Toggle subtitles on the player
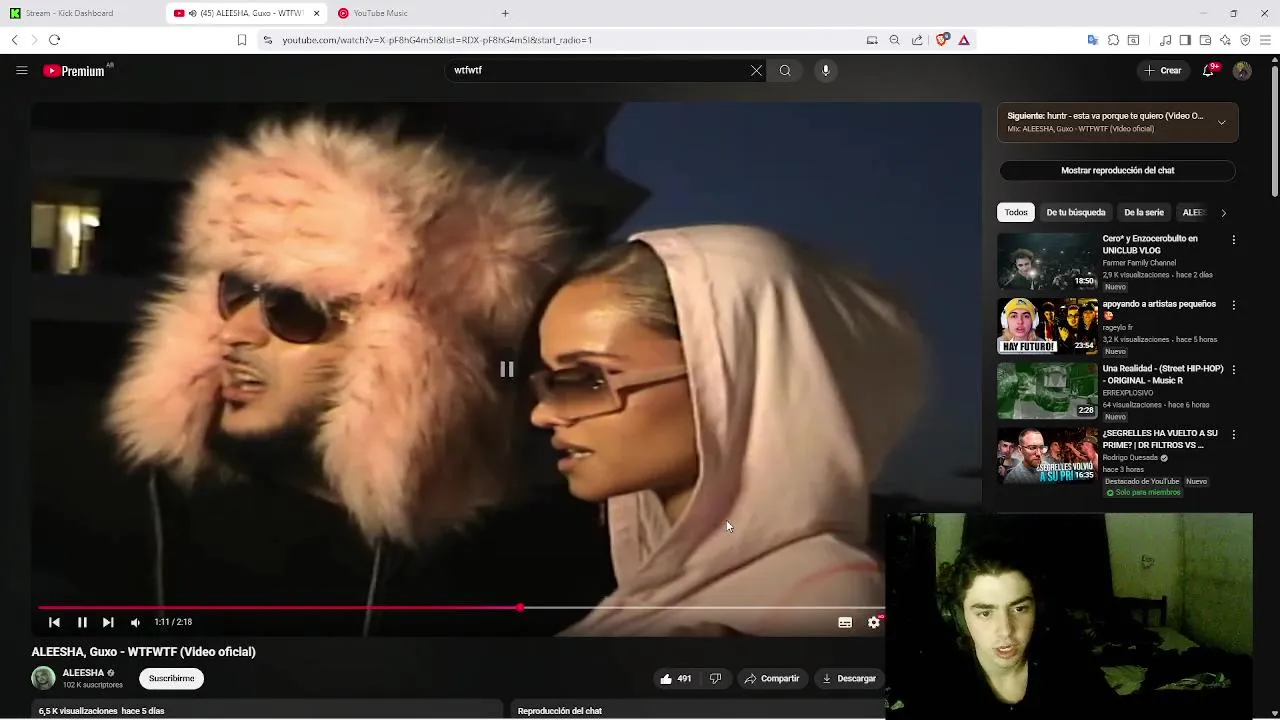The width and height of the screenshot is (1280, 720). 845,622
